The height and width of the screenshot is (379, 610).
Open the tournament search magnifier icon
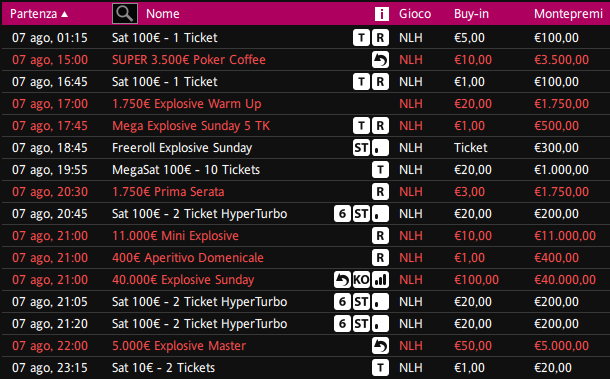click(124, 14)
